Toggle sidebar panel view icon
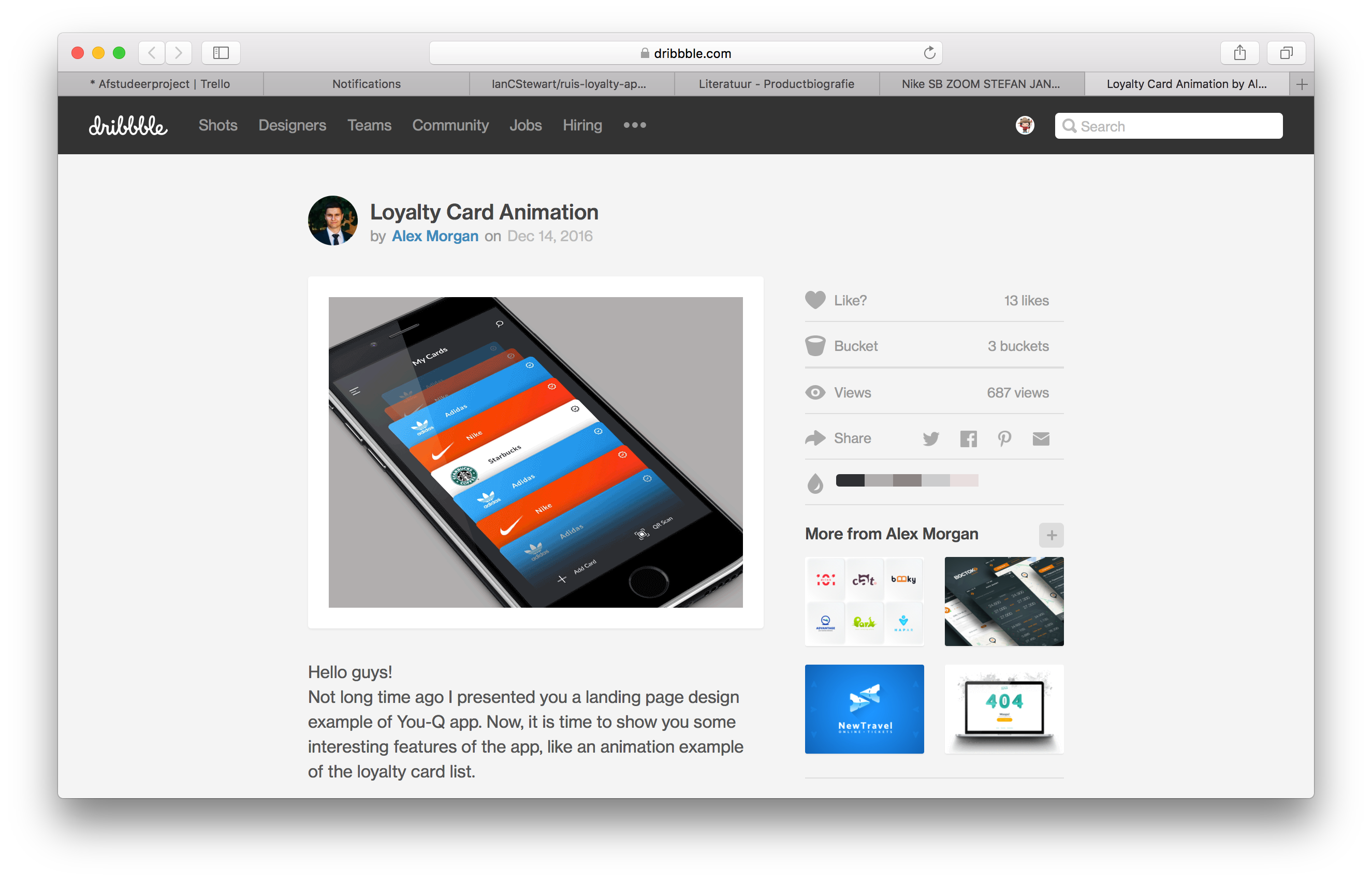This screenshot has height=881, width=1372. [x=219, y=53]
